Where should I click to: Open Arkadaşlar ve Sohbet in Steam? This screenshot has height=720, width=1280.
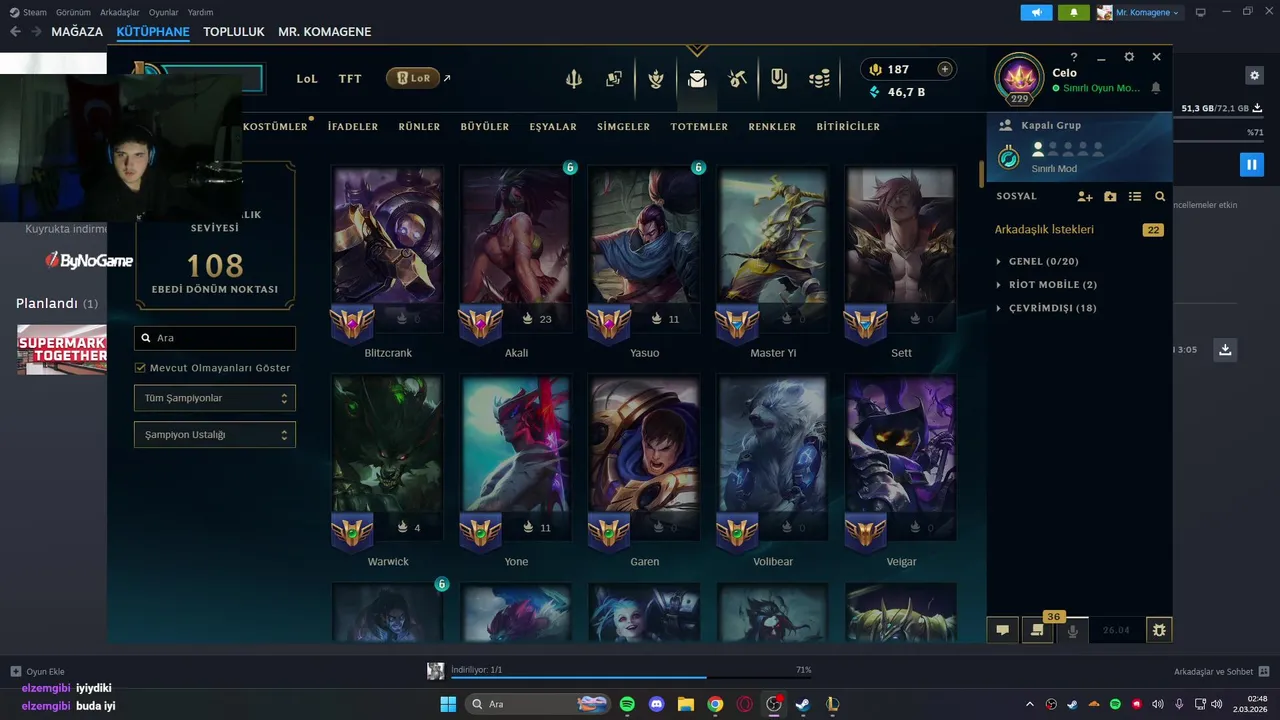coord(1221,672)
